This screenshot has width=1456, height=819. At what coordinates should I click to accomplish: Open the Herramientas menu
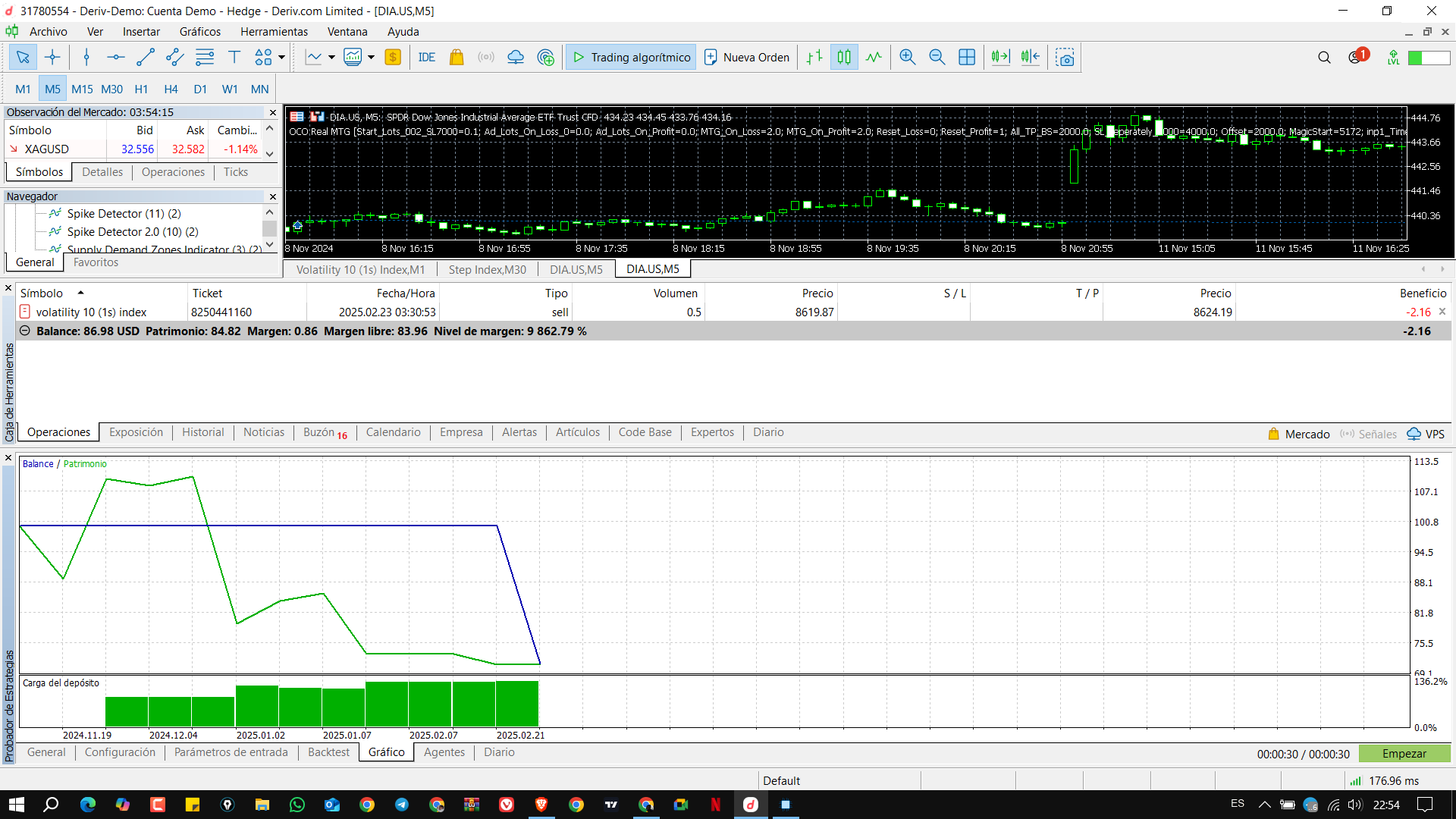pos(274,32)
